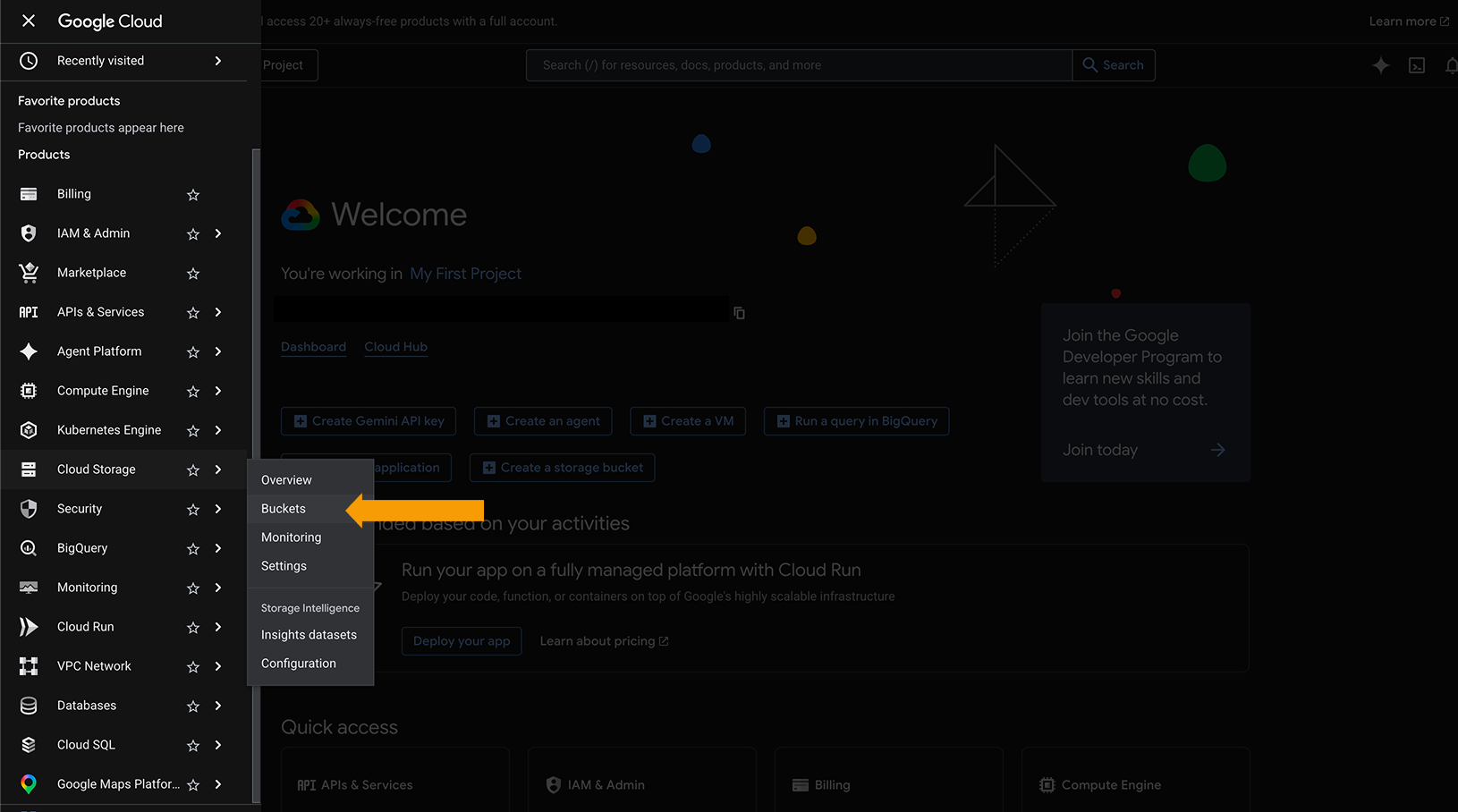1458x812 pixels.
Task: Click the APIs & Services API icon
Action: [29, 312]
